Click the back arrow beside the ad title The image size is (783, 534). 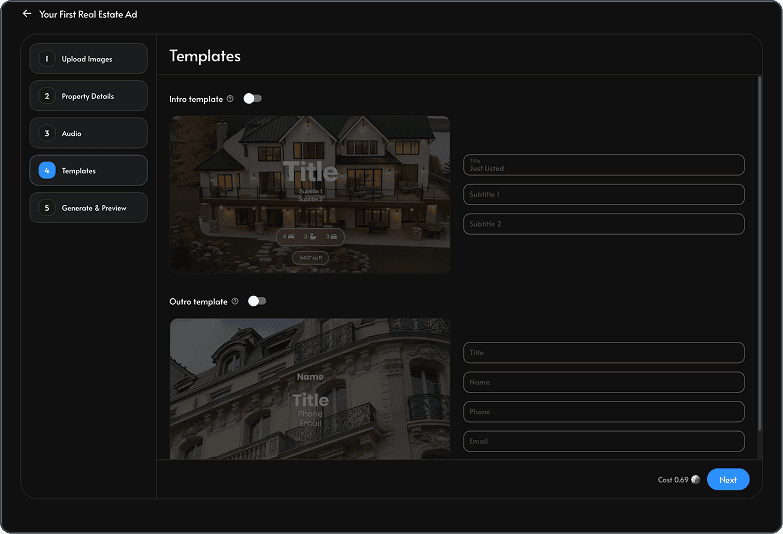27,14
